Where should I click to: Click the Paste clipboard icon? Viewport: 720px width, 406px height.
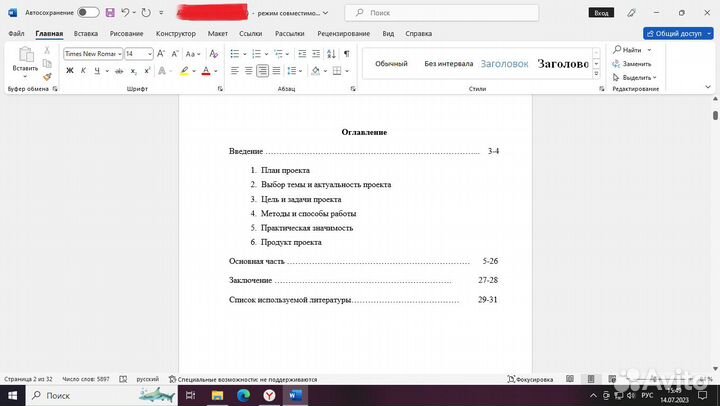coord(26,54)
